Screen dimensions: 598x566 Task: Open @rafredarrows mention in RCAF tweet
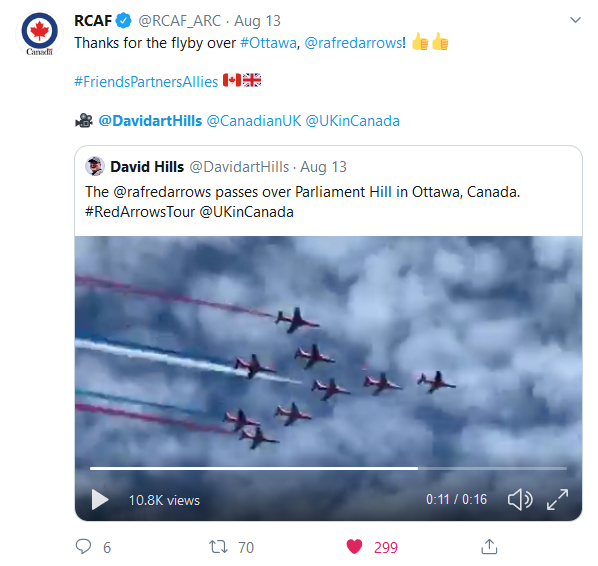pos(353,43)
